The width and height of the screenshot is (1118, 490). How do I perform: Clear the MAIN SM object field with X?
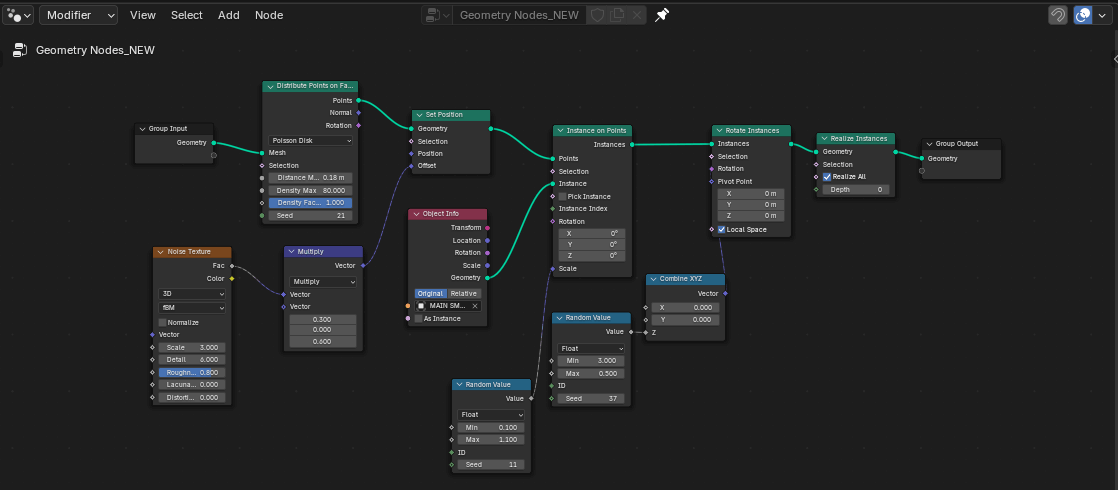click(475, 306)
